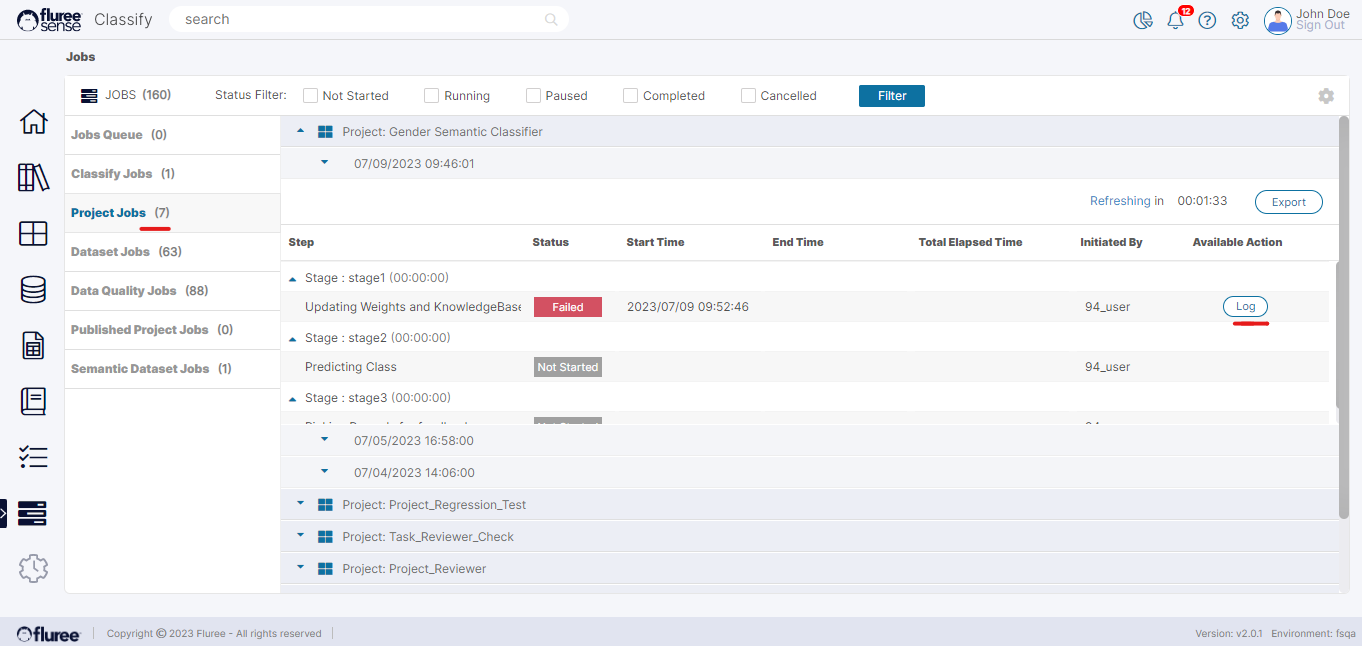The height and width of the screenshot is (646, 1362).
Task: Expand the 07/05/2023 16:58:00 job run
Action: 324,439
